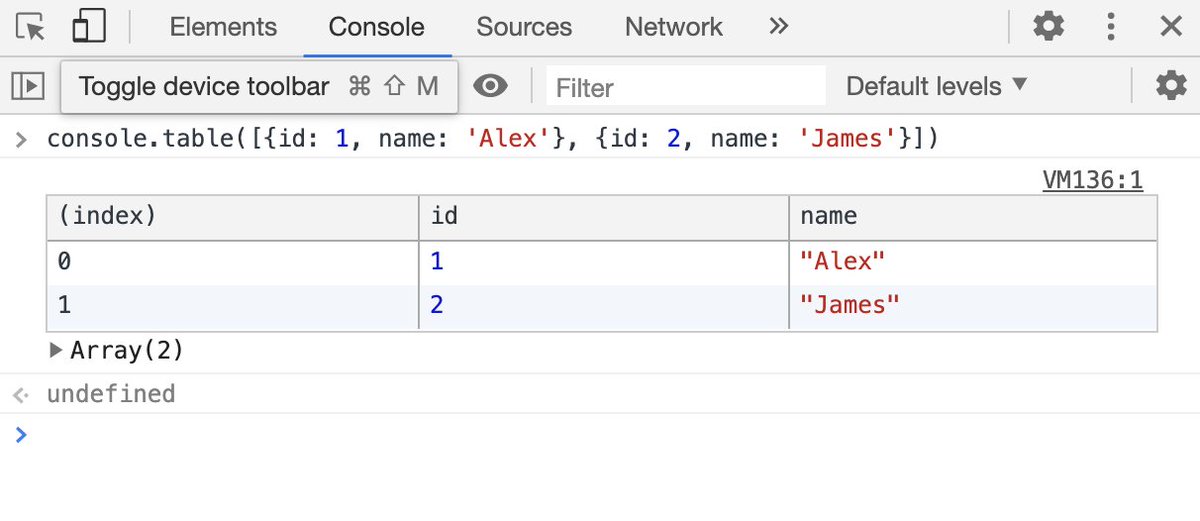Switch to the Elements tab
The width and height of the screenshot is (1200, 521).
coord(222,27)
